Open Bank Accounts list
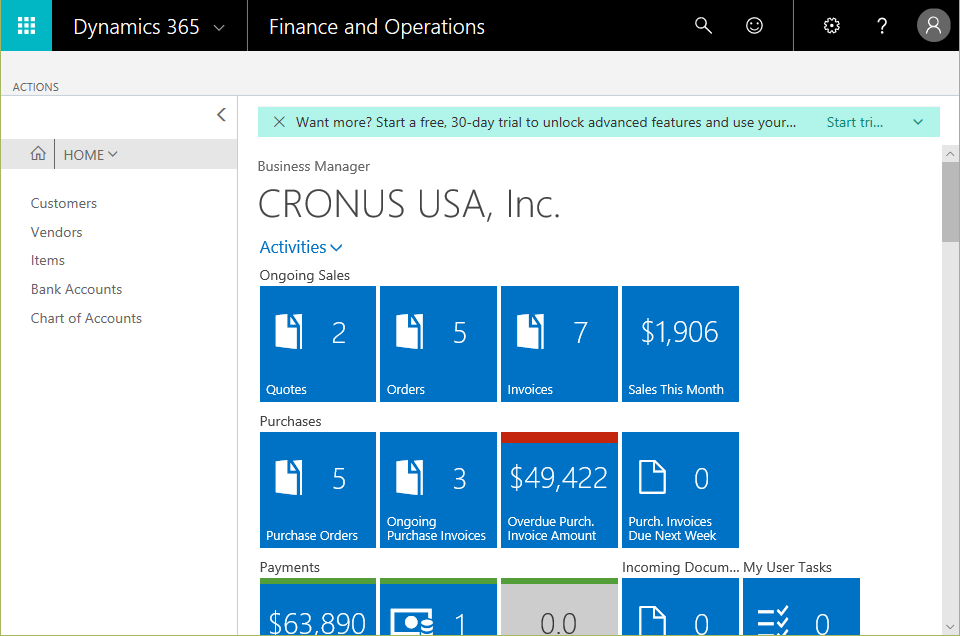 point(77,289)
